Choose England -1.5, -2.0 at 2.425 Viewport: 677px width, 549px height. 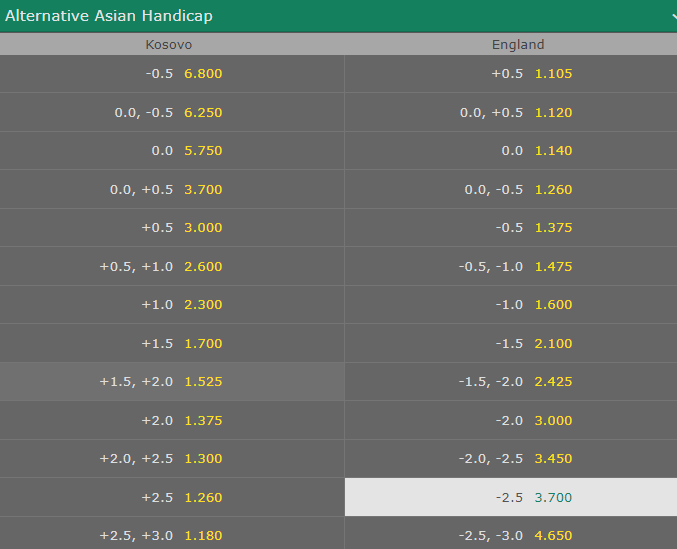pyautogui.click(x=511, y=381)
